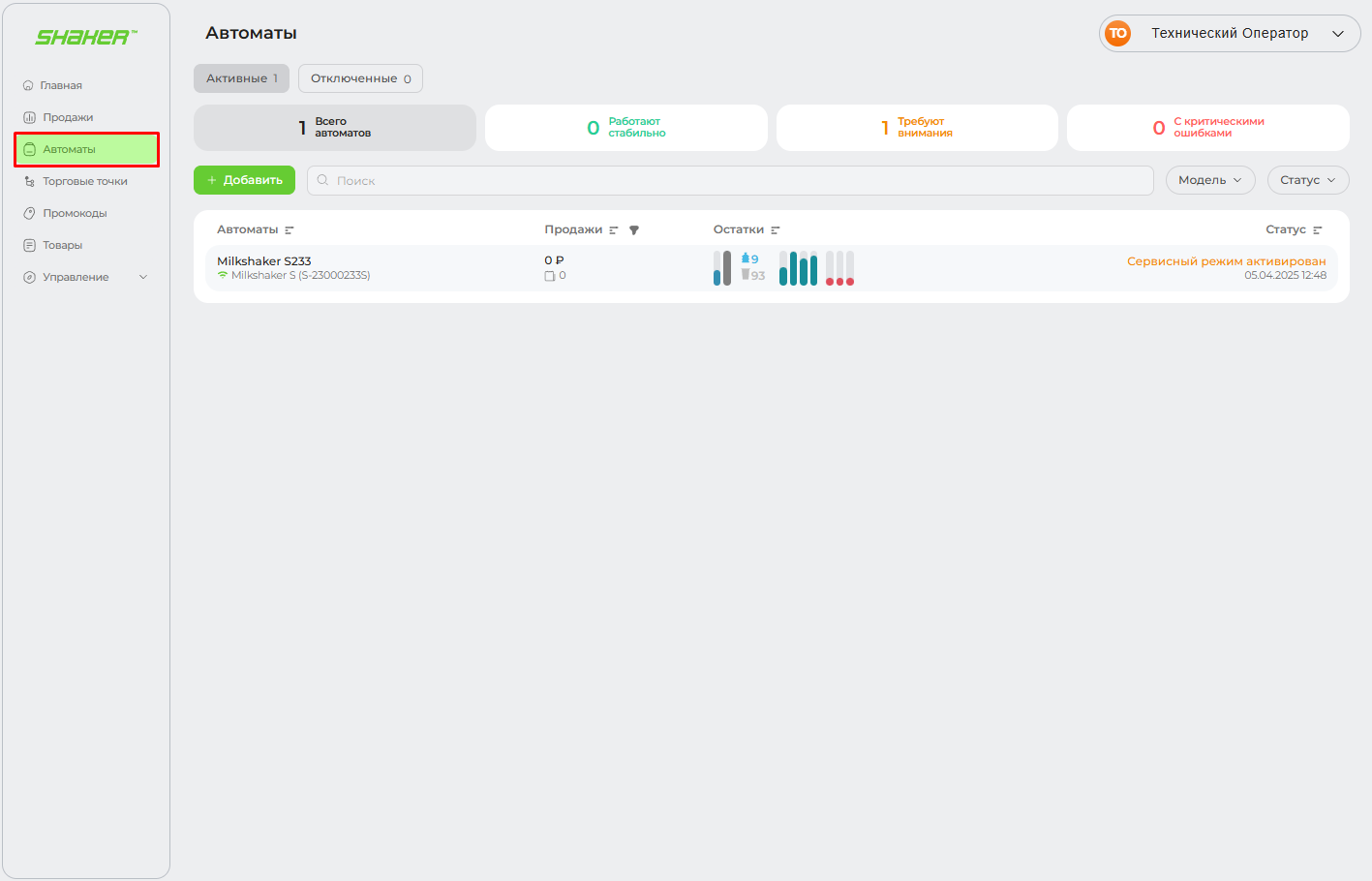Filter by Требуют внимания card
This screenshot has height=881, width=1372.
pyautogui.click(x=916, y=128)
